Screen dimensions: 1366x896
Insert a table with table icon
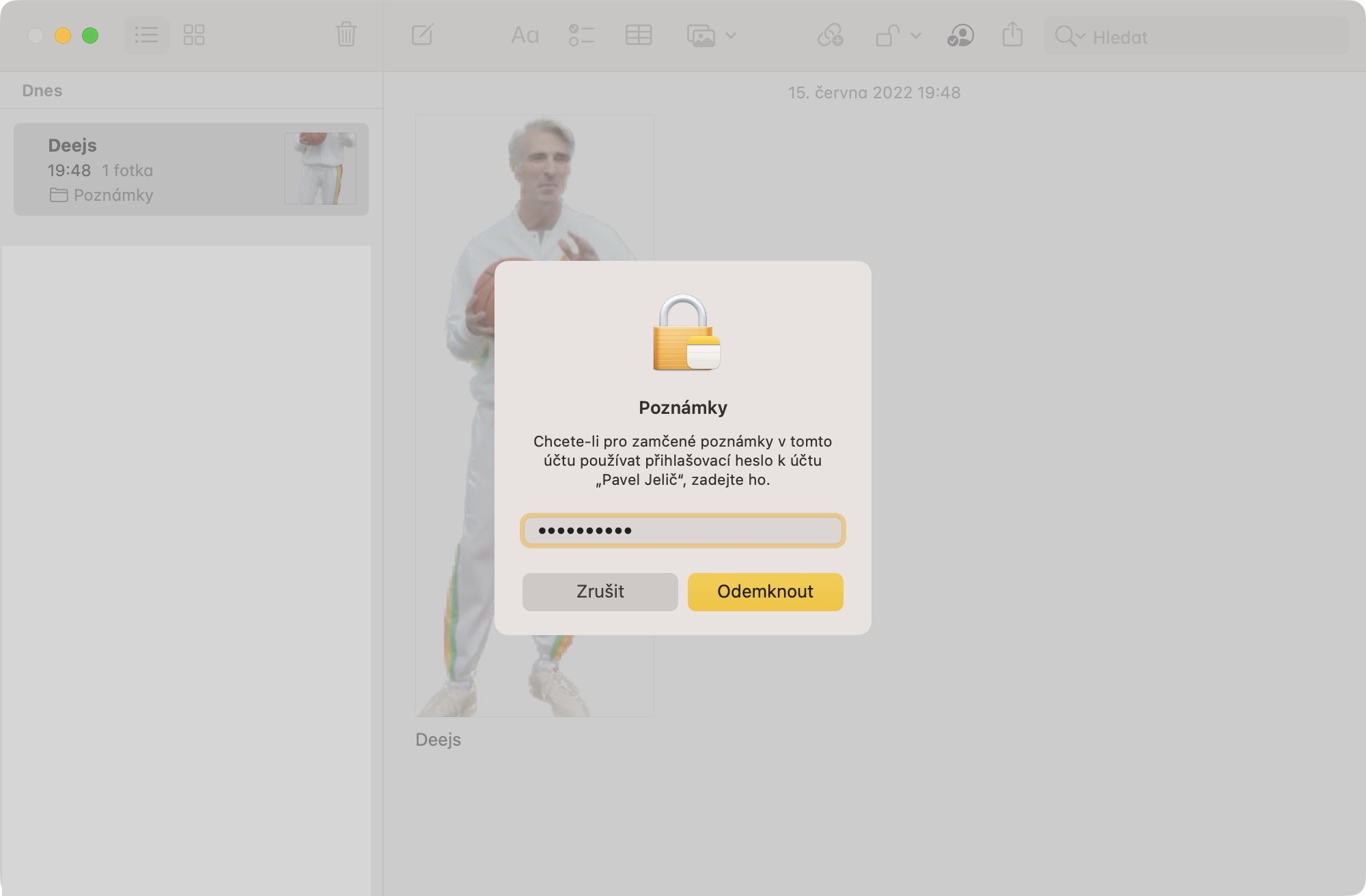[639, 35]
